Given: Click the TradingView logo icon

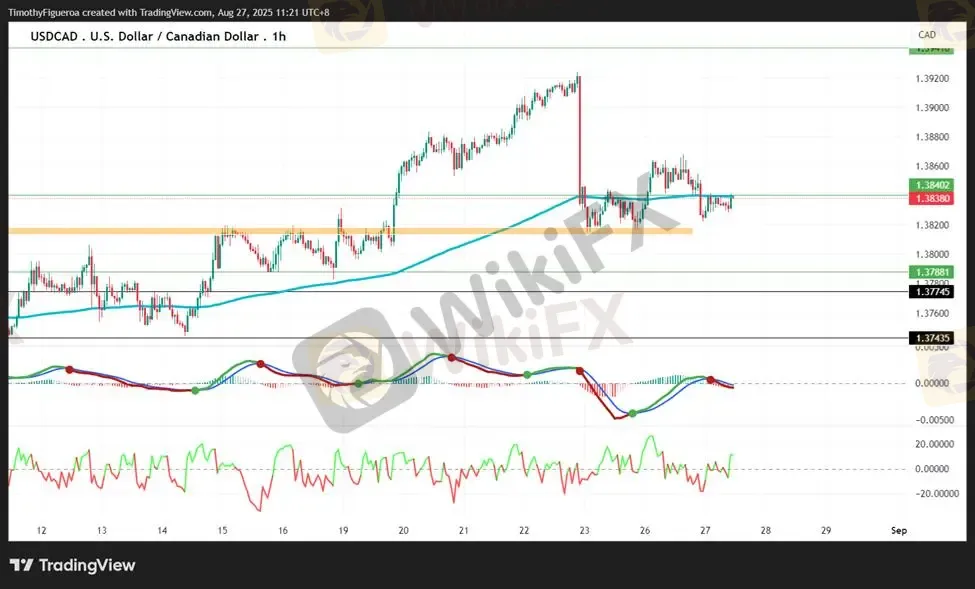Looking at the screenshot, I should pos(21,565).
